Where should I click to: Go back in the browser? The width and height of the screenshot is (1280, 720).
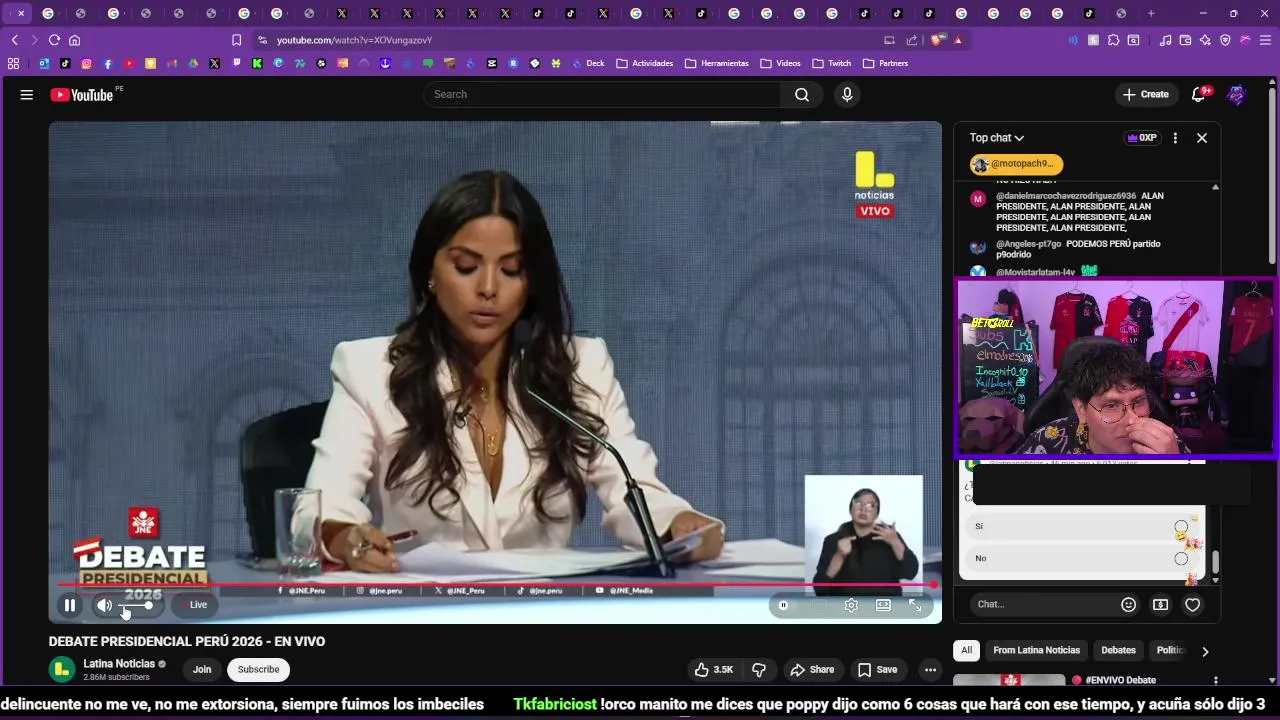(x=14, y=40)
